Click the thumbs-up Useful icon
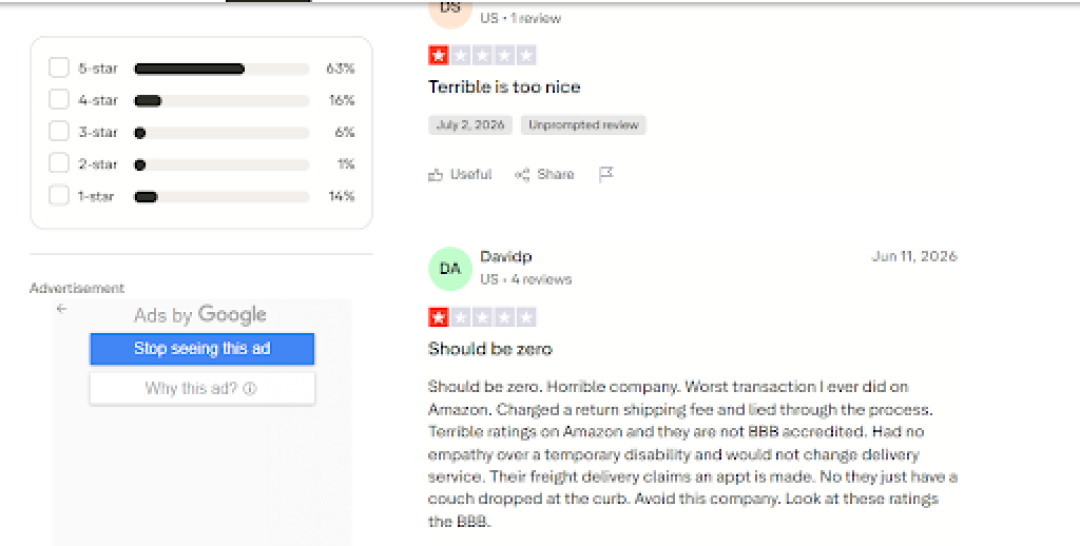The width and height of the screenshot is (1080, 546). point(435,175)
